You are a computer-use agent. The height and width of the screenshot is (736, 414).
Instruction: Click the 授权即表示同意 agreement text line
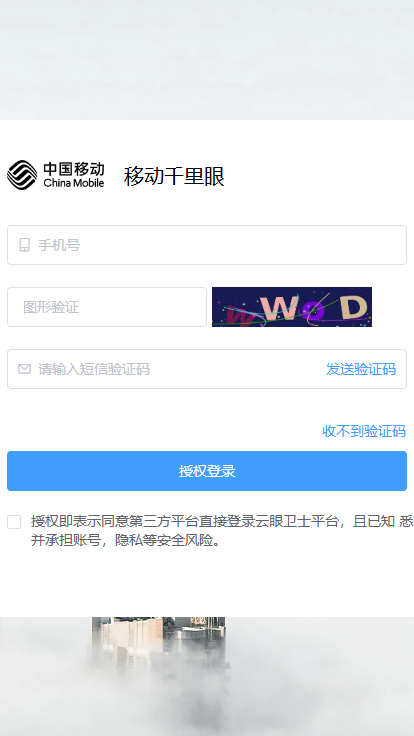coord(222,521)
